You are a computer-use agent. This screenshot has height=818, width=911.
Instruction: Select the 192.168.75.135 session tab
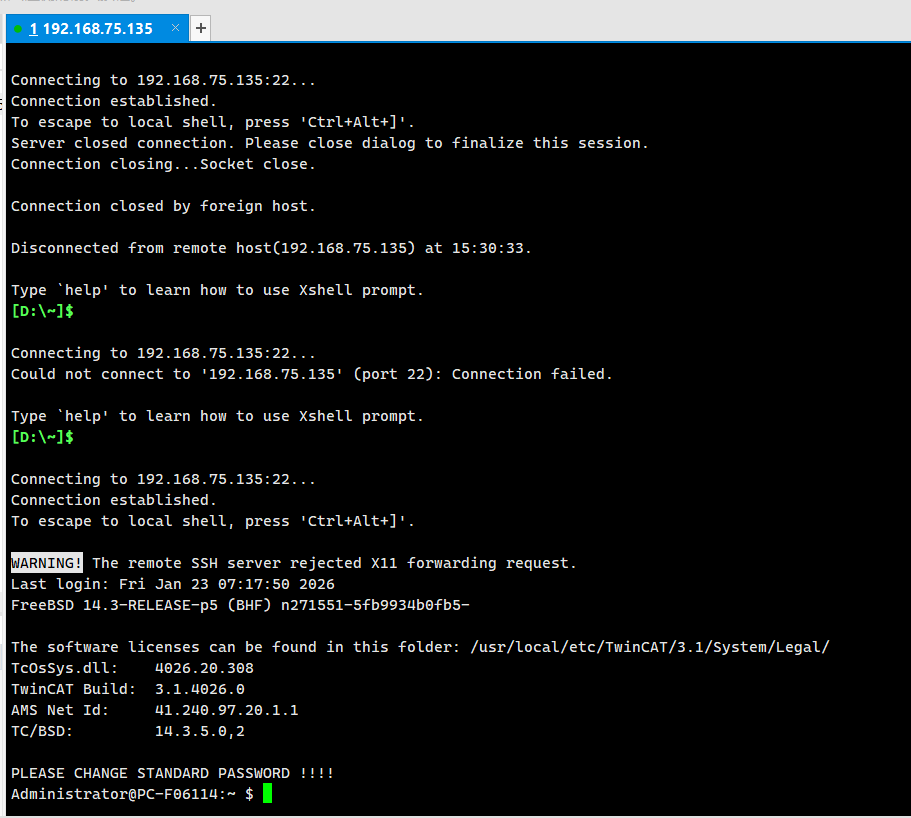click(x=97, y=29)
